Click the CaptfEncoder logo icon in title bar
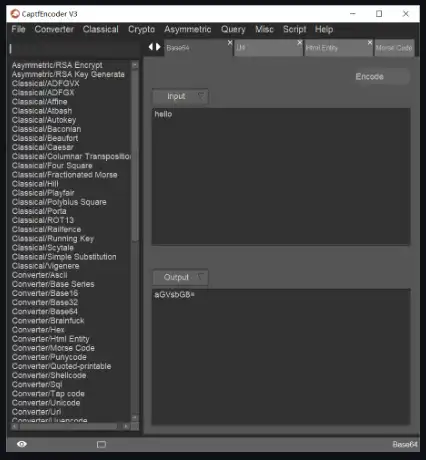This screenshot has width=426, height=460. click(x=15, y=14)
